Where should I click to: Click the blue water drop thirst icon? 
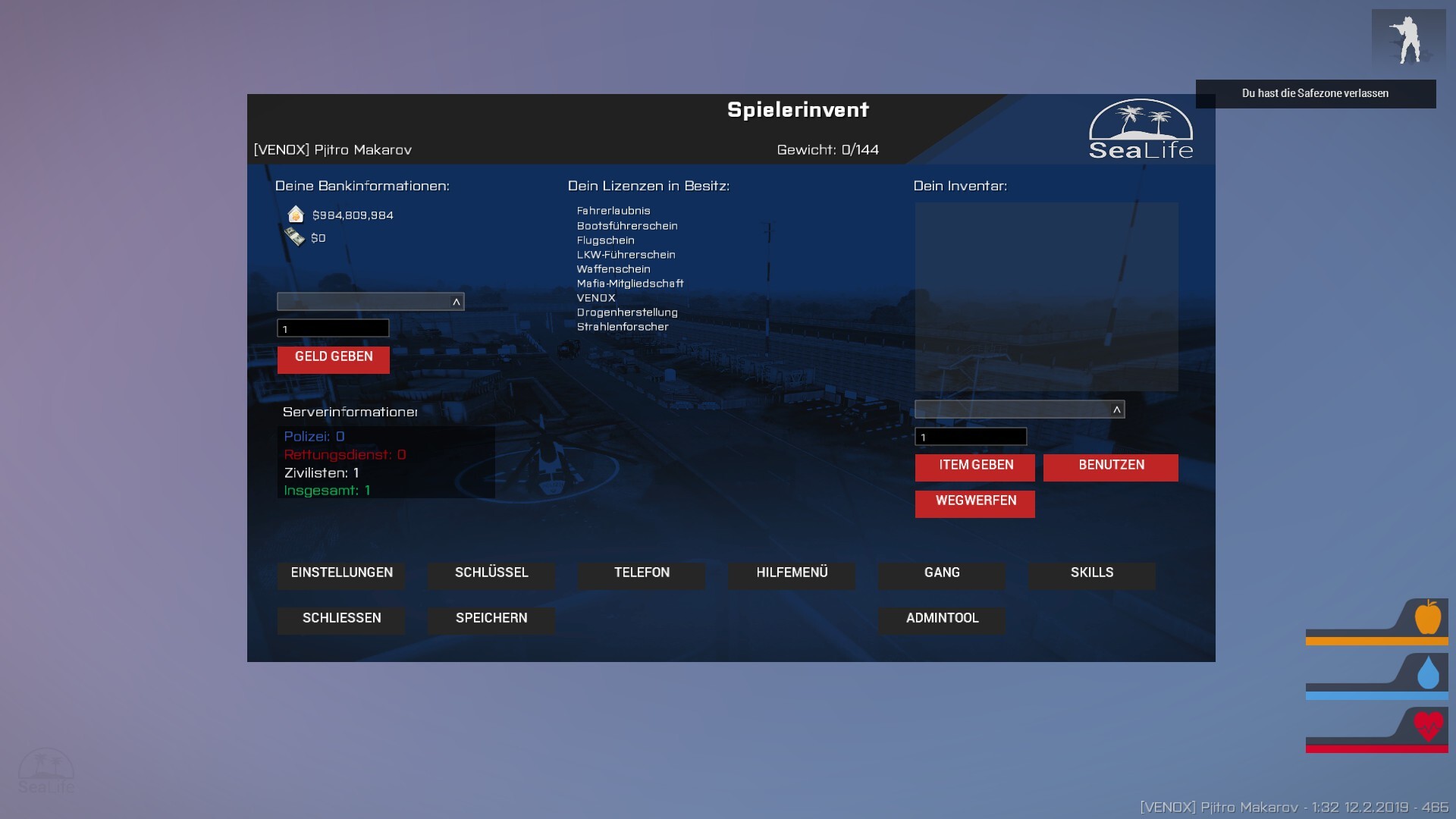pos(1427,673)
